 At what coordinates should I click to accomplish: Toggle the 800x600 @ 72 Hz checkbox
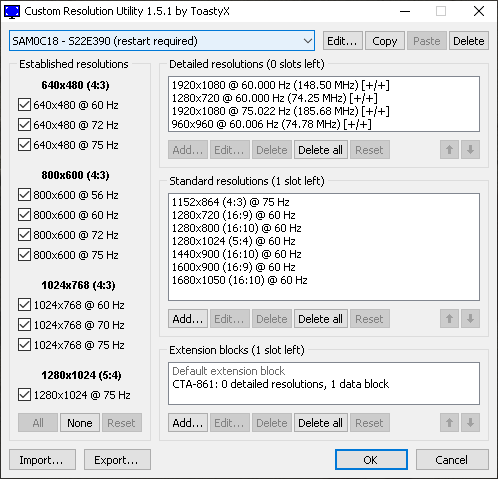tap(24, 235)
